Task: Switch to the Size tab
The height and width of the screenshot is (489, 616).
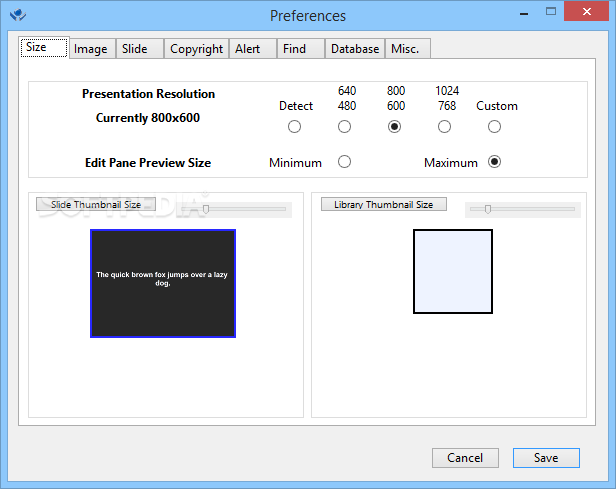Action: click(x=44, y=48)
